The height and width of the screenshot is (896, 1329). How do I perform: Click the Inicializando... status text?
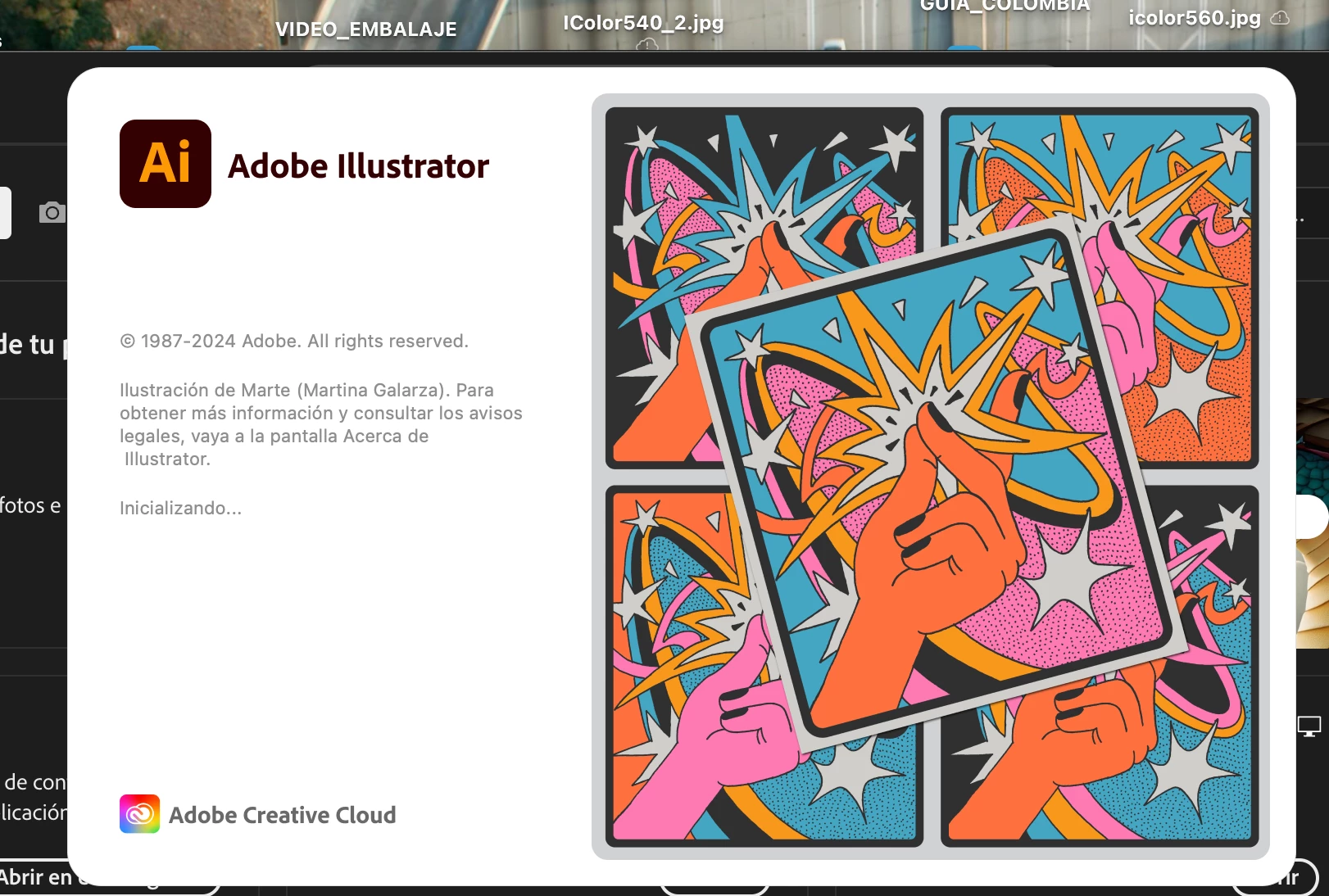[180, 508]
